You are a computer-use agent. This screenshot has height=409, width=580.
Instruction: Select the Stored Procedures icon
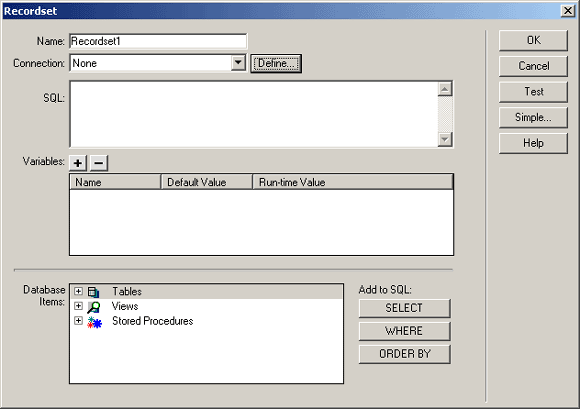(94, 322)
